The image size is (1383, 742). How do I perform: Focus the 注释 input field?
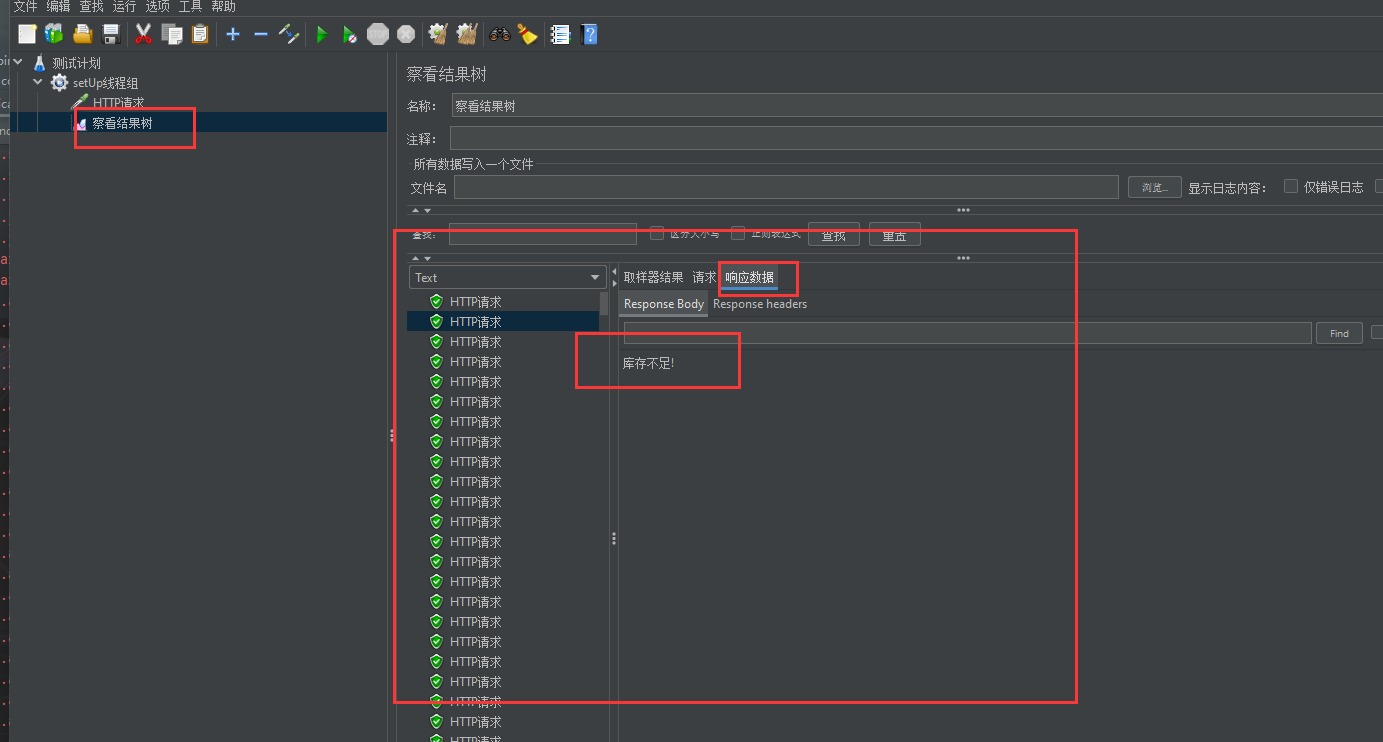916,138
